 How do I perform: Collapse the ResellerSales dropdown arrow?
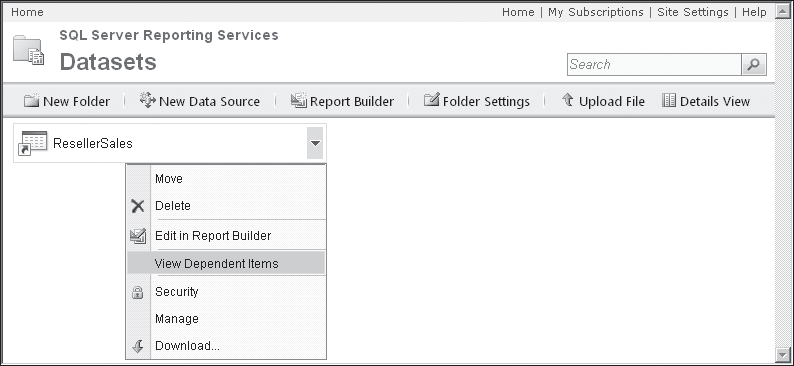click(315, 143)
